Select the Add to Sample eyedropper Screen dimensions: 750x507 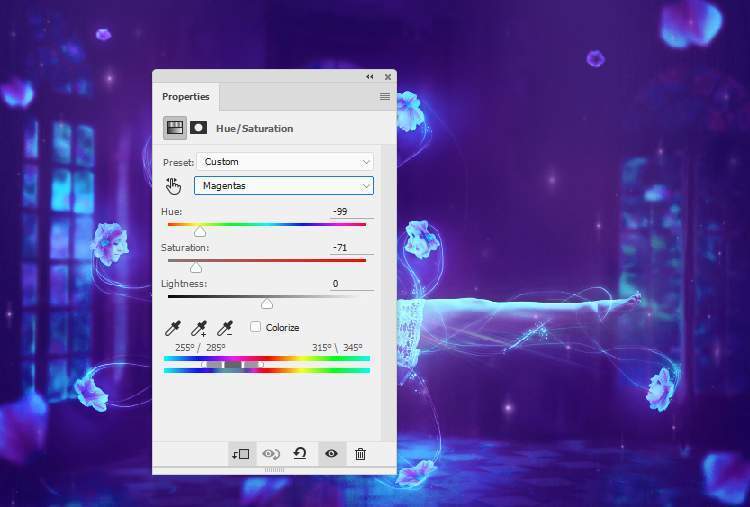tap(199, 328)
